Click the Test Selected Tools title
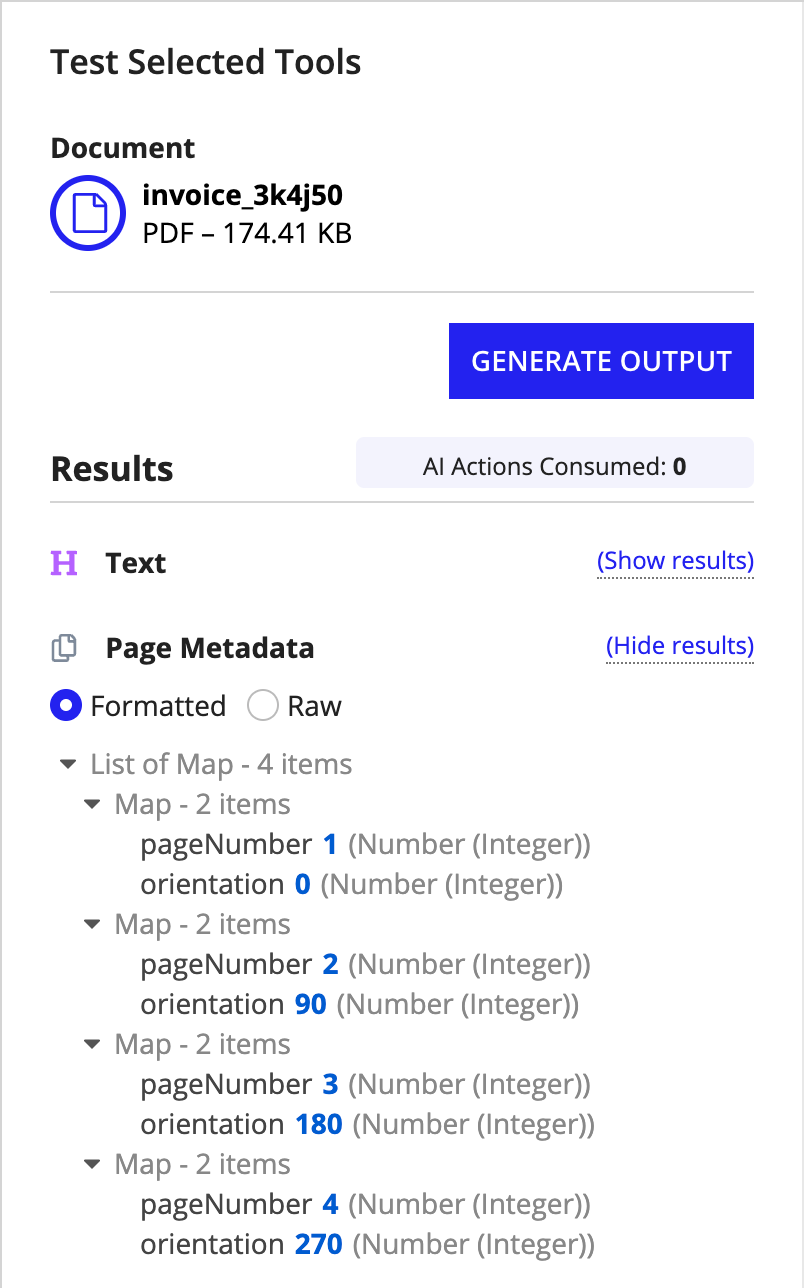This screenshot has height=1288, width=804. (206, 62)
